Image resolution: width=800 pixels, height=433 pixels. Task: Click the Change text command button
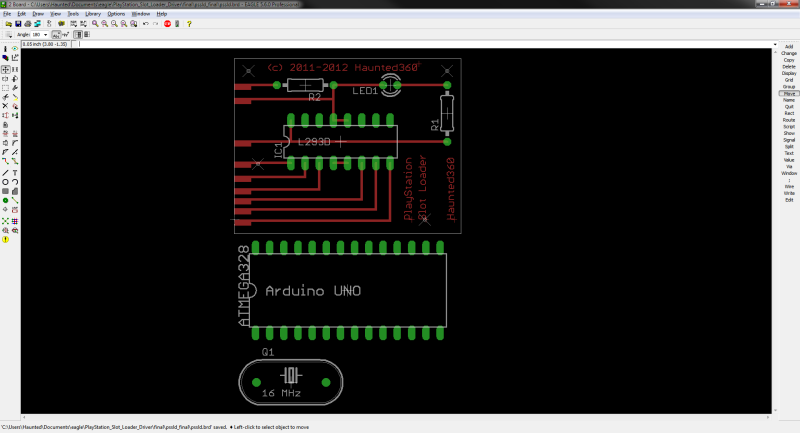[x=789, y=54]
